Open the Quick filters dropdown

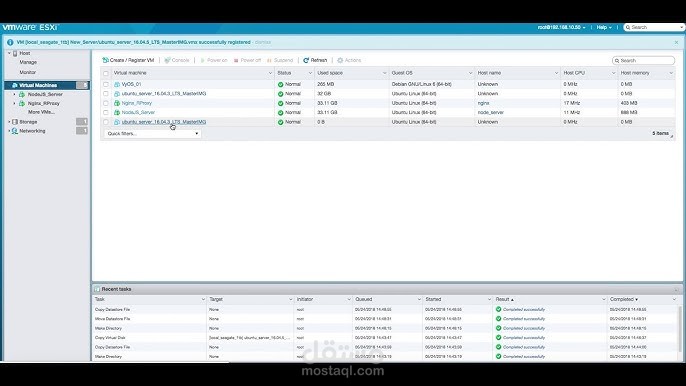(x=153, y=133)
